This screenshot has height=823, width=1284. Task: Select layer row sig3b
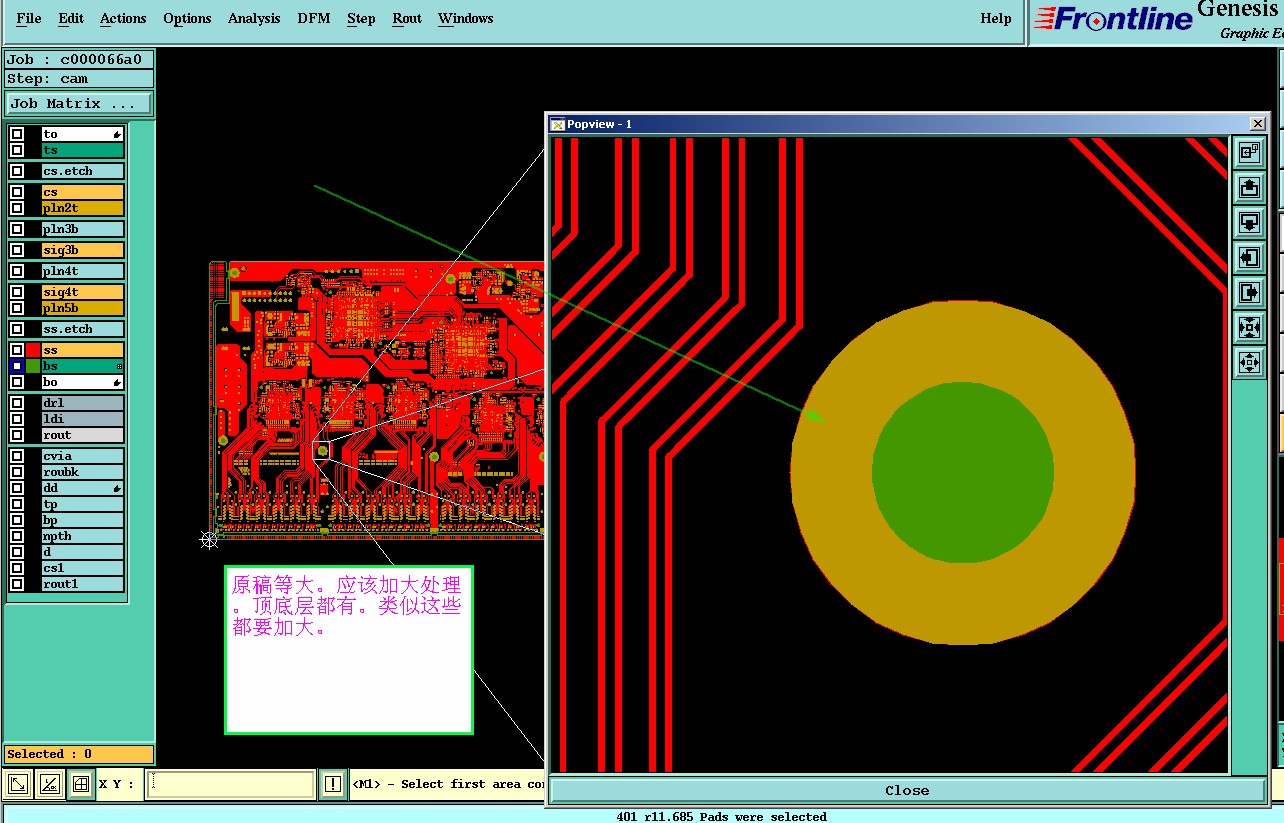coord(83,250)
